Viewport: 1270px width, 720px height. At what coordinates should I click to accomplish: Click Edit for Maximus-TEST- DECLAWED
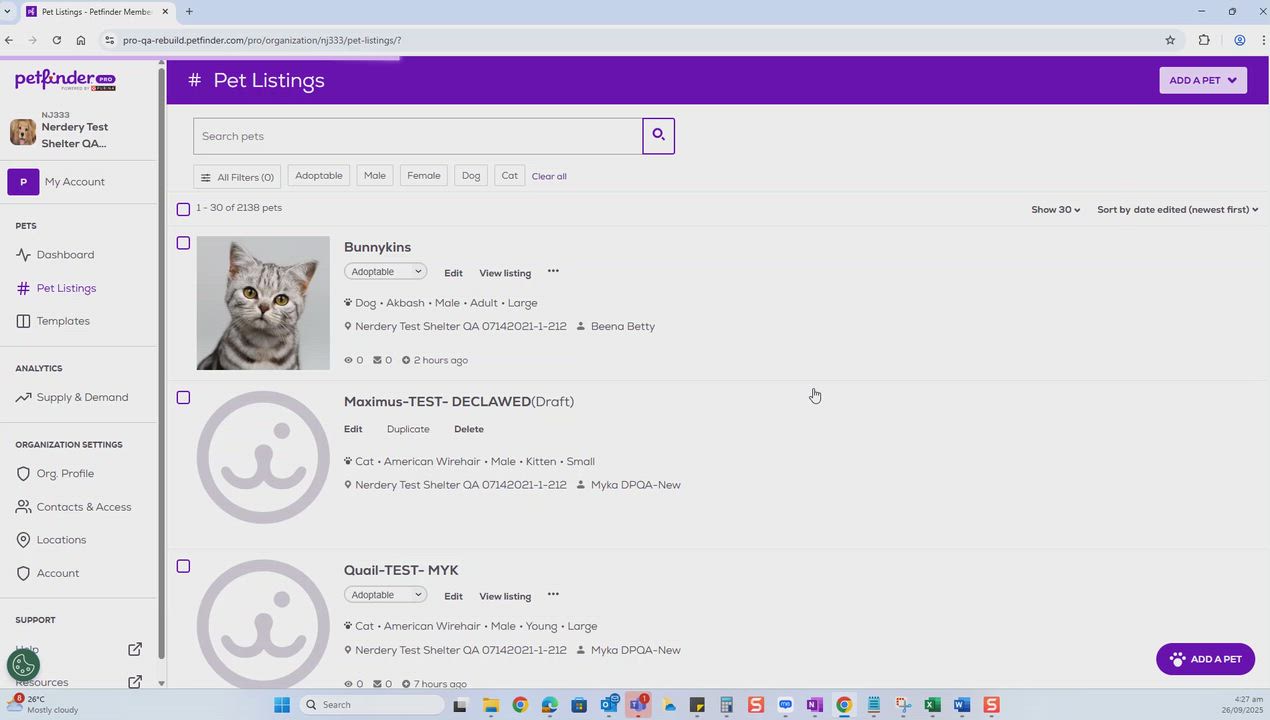point(352,428)
